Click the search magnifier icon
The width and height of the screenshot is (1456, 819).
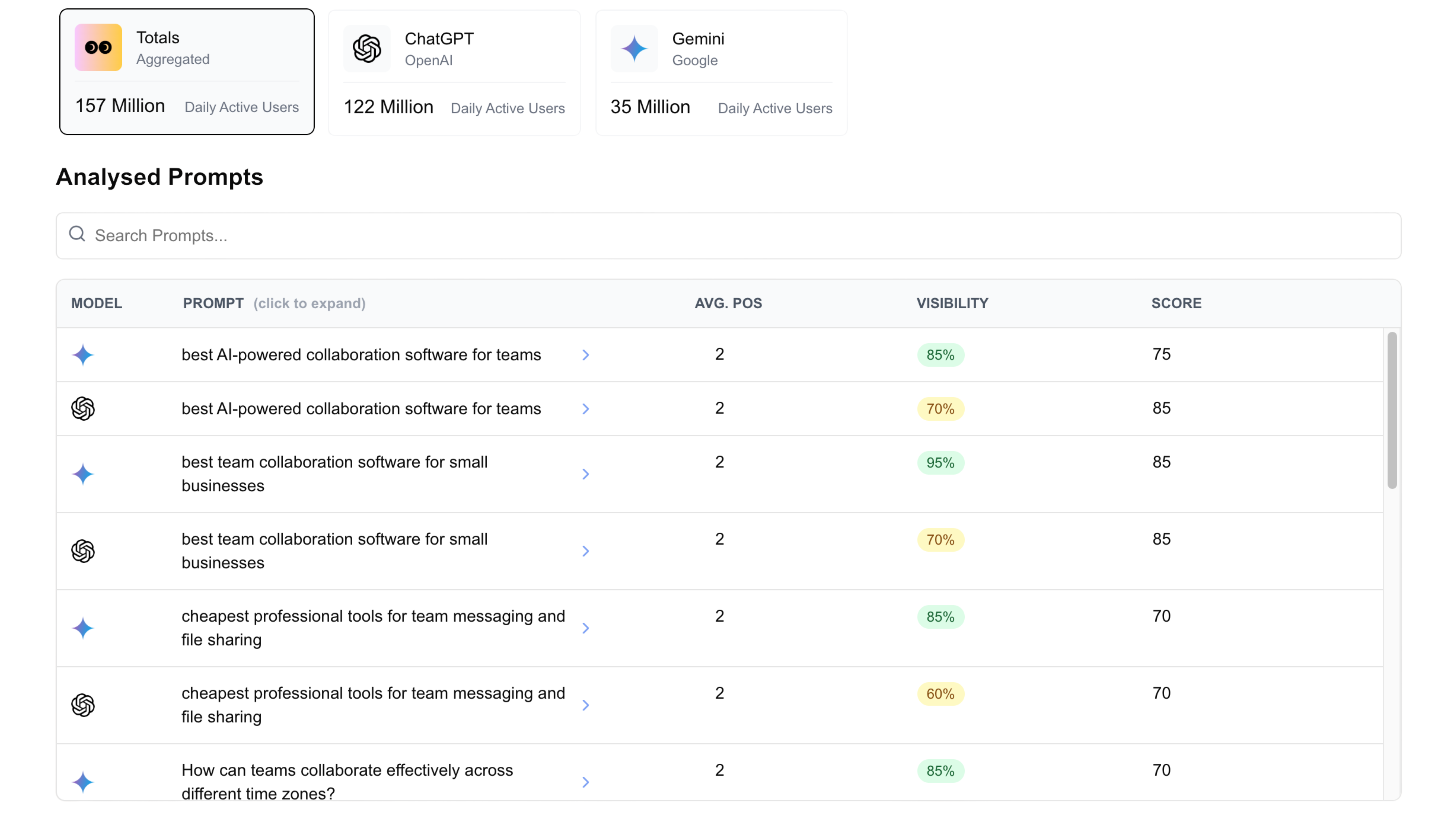point(77,234)
